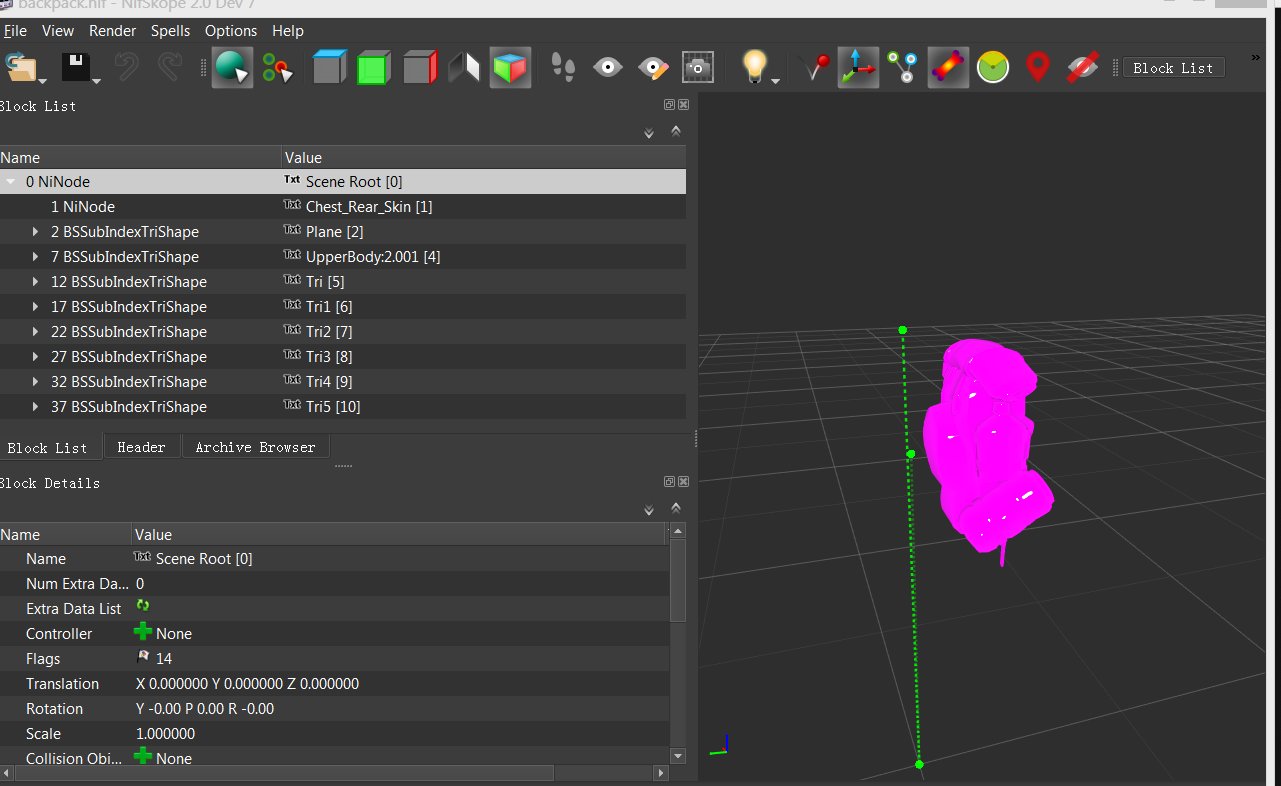Click the Controller green plus icon
This screenshot has height=786, width=1281.
[x=143, y=632]
